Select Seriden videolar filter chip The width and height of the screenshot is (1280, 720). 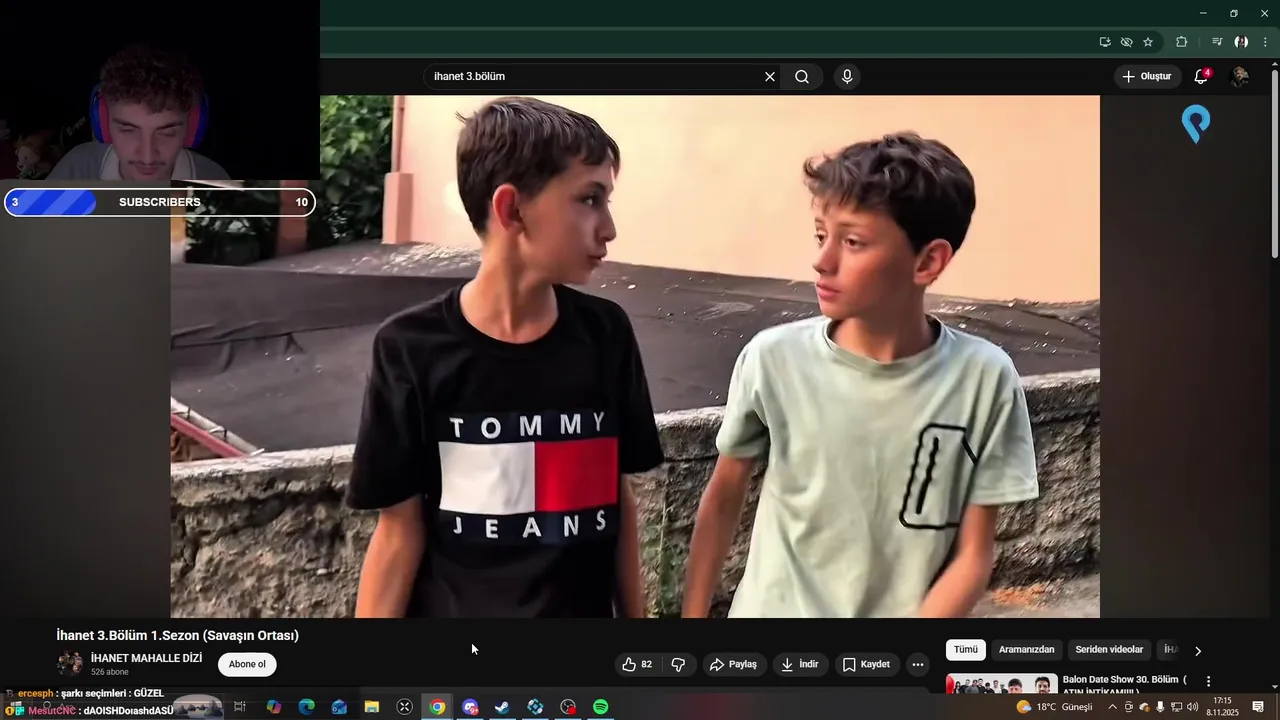click(1109, 650)
